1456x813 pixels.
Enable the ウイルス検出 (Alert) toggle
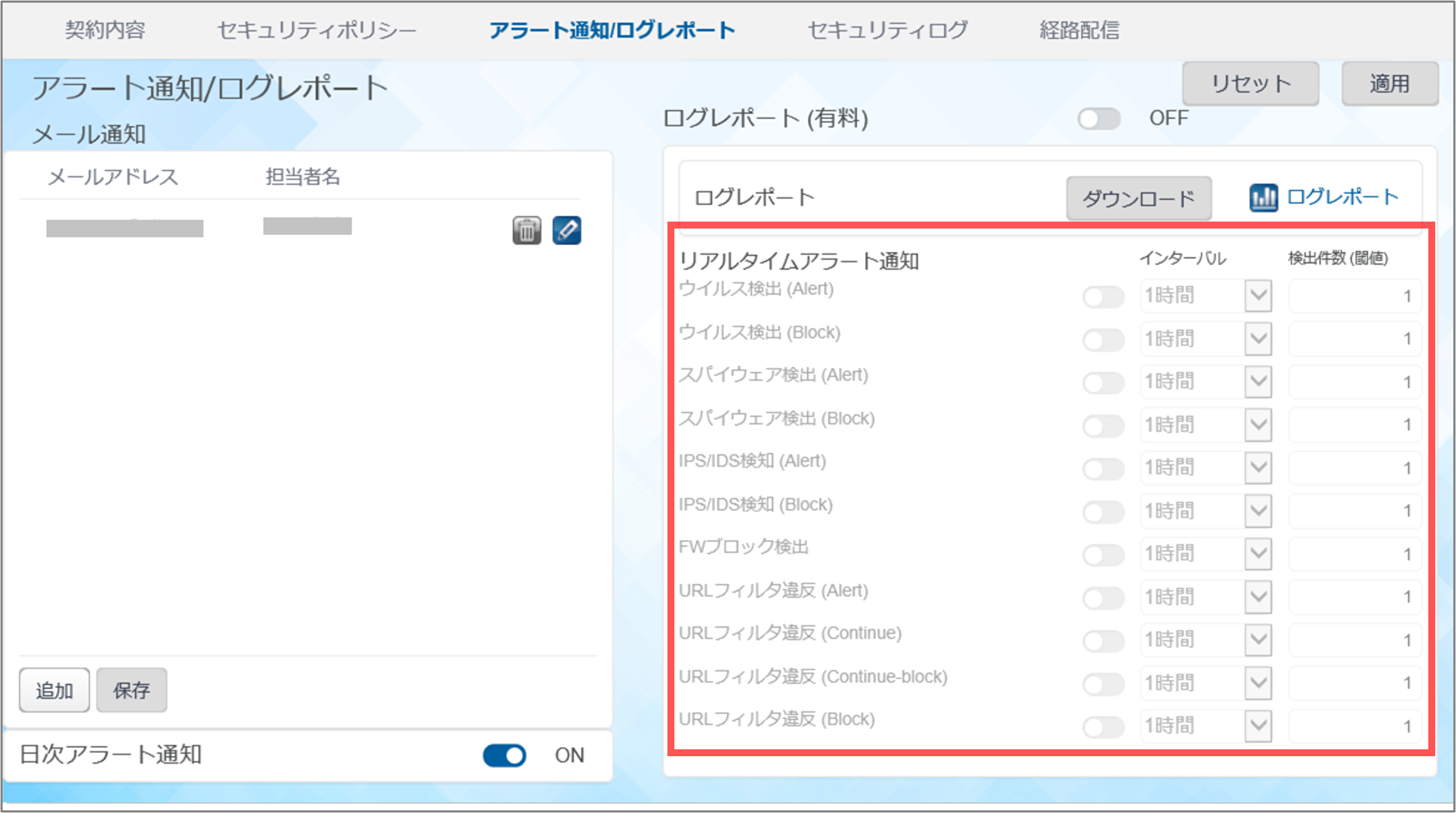coord(1103,297)
